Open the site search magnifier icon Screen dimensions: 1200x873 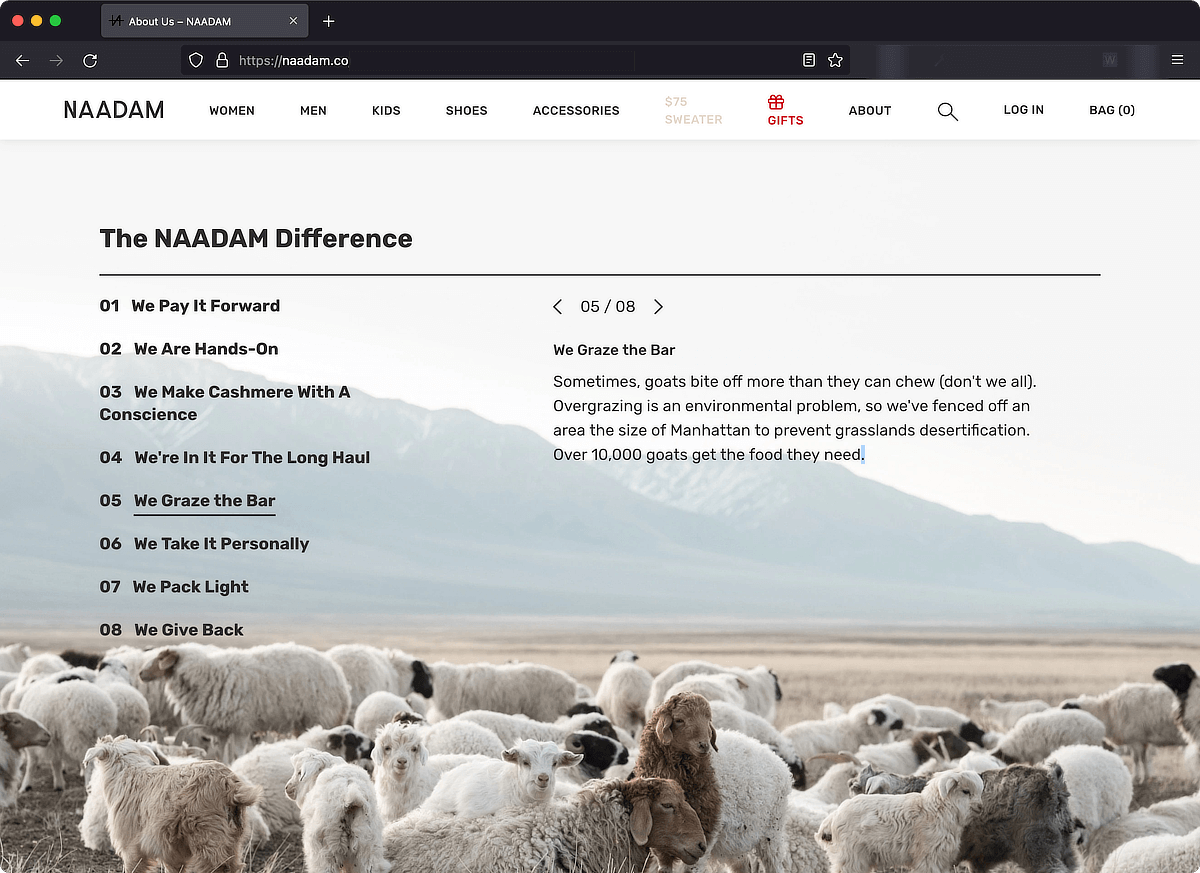point(948,111)
